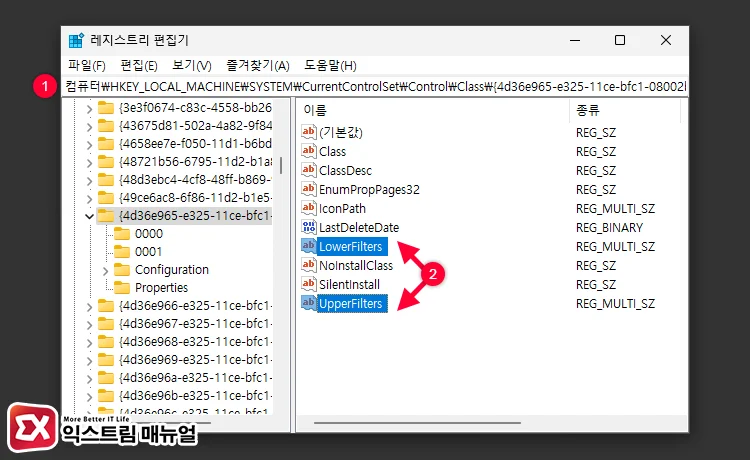The width and height of the screenshot is (750, 460).
Task: Open the 보기(V) menu
Action: (x=192, y=66)
